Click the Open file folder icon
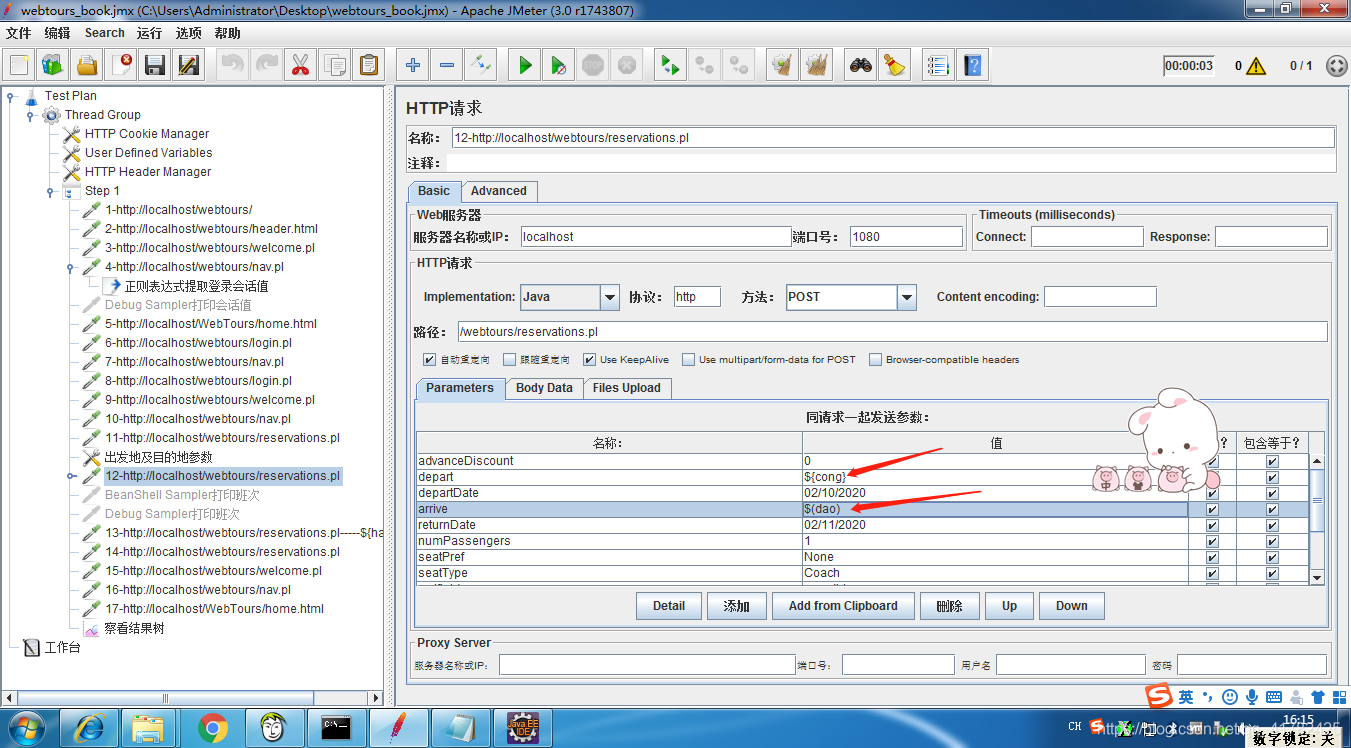The height and width of the screenshot is (748, 1351). tap(87, 66)
